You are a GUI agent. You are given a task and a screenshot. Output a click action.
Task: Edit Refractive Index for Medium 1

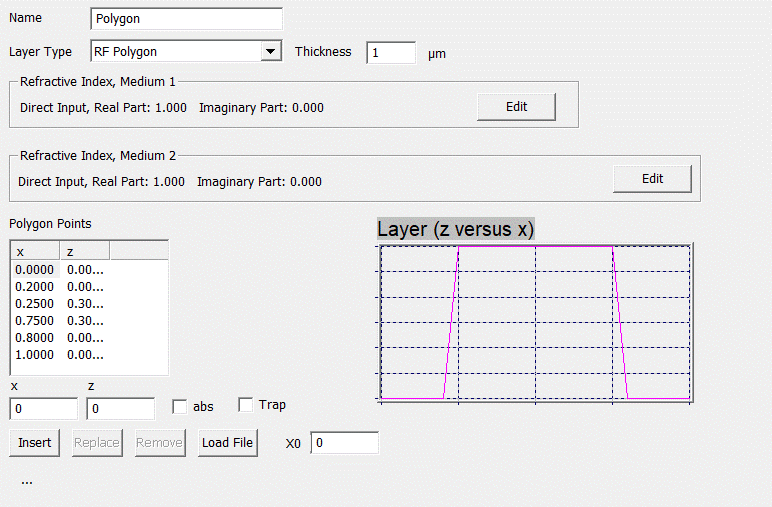pyautogui.click(x=516, y=107)
